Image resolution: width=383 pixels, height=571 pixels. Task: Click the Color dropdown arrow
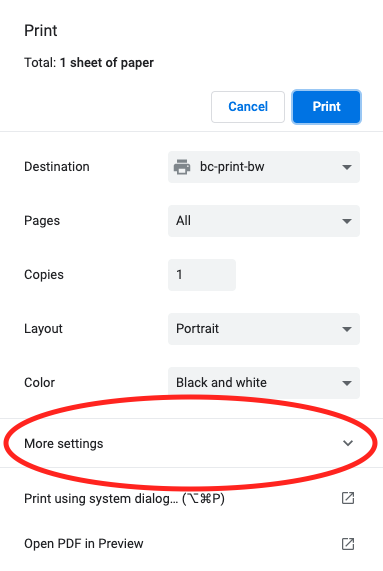pyautogui.click(x=347, y=383)
